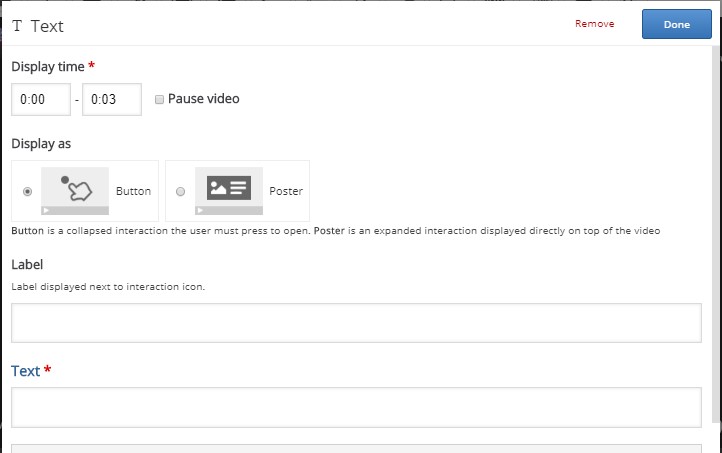Screen dimensions: 722x453
Task: Focus the display start time field 0:00
Action: [x=41, y=100]
